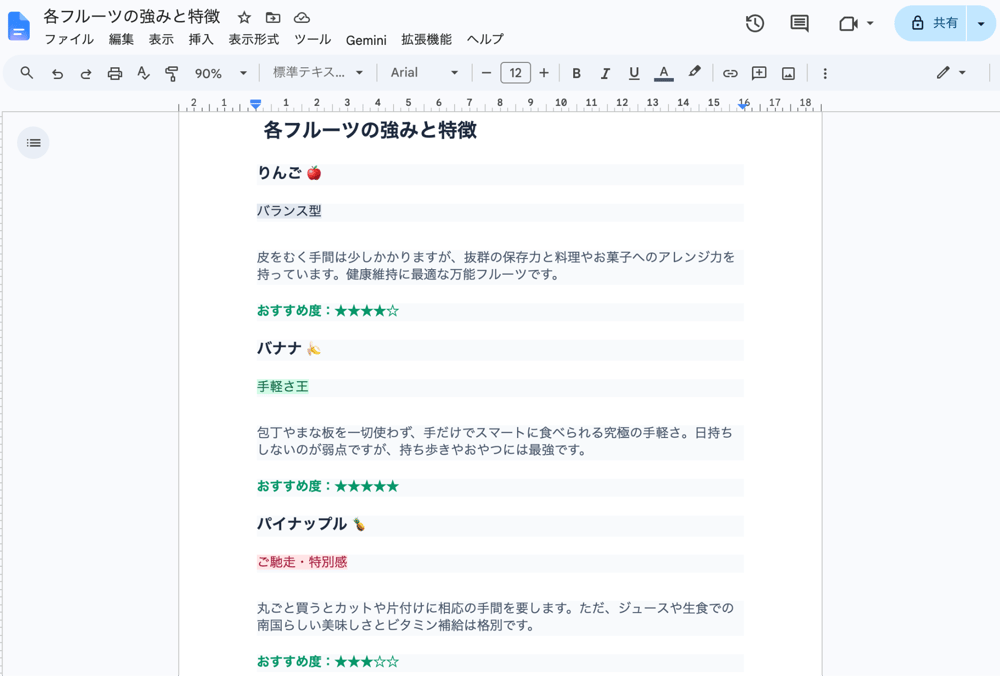This screenshot has height=676, width=1000.
Task: Open the 編集 menu
Action: pos(121,40)
